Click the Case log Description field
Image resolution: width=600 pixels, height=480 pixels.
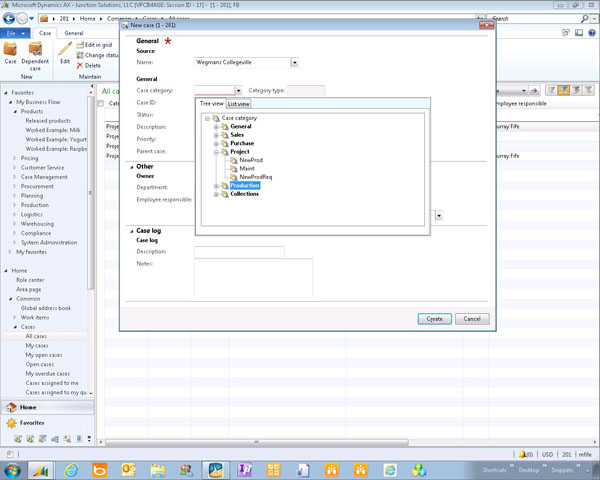pyautogui.click(x=239, y=252)
